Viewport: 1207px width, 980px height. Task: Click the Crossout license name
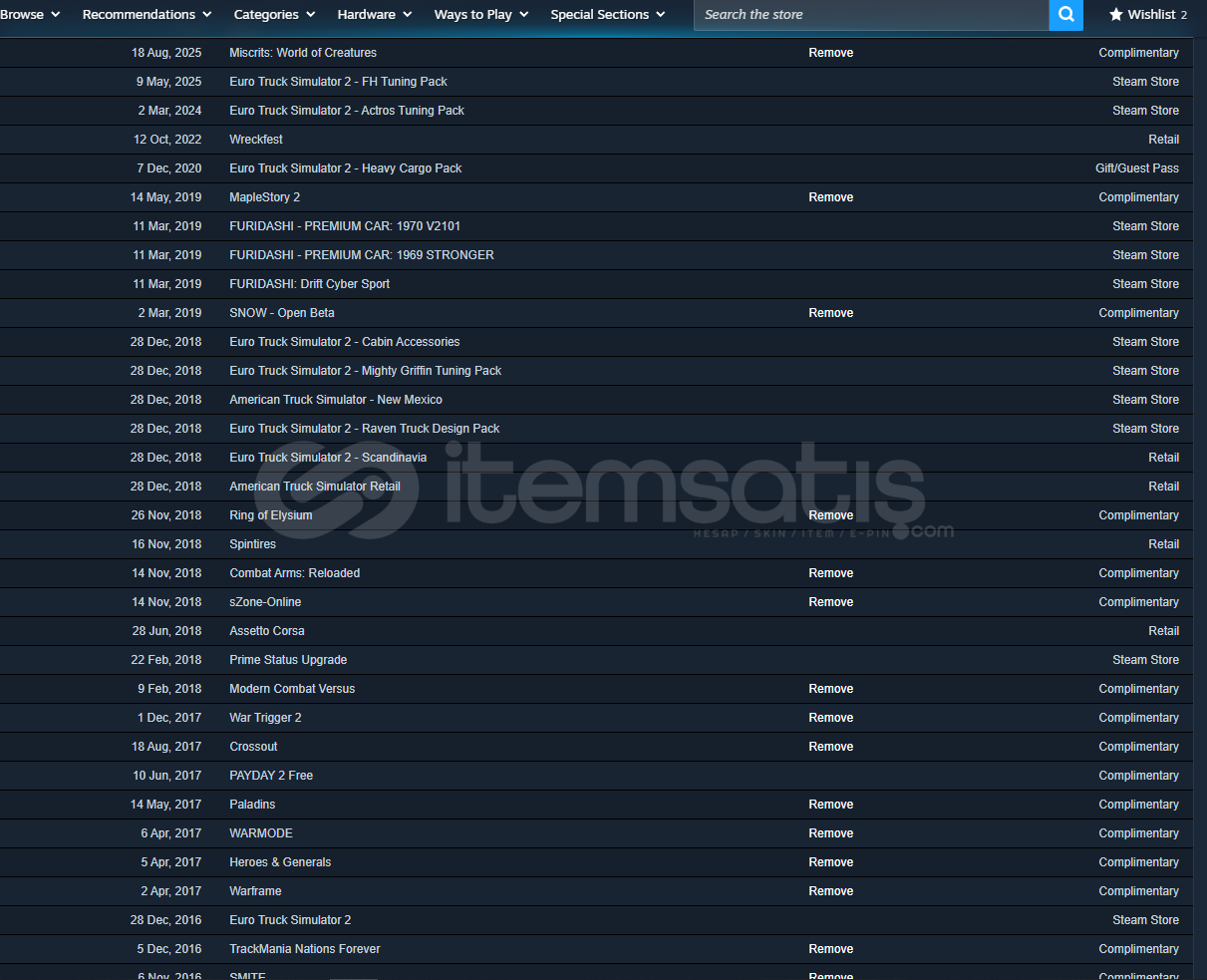[253, 747]
